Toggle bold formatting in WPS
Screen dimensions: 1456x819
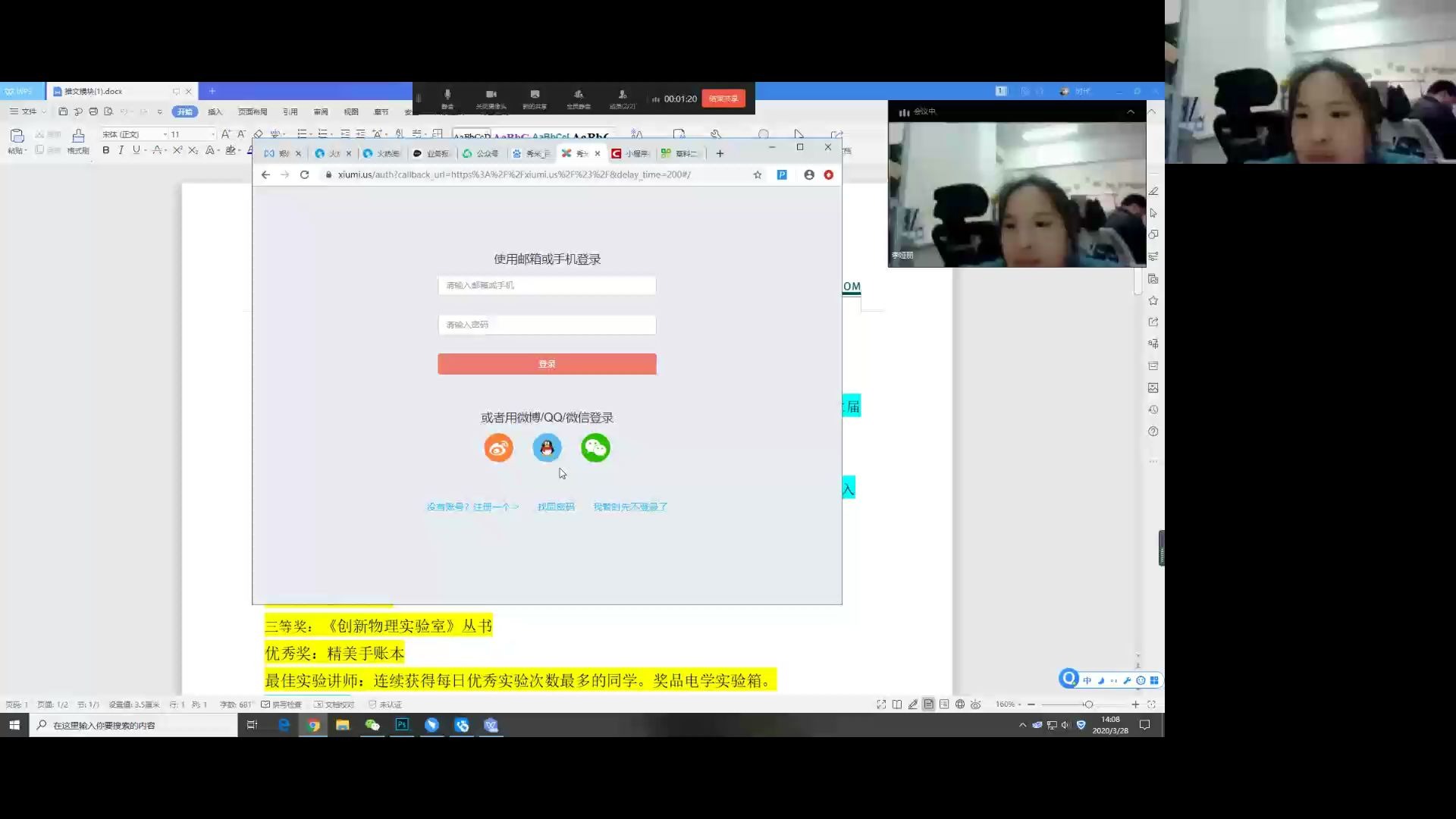[106, 150]
